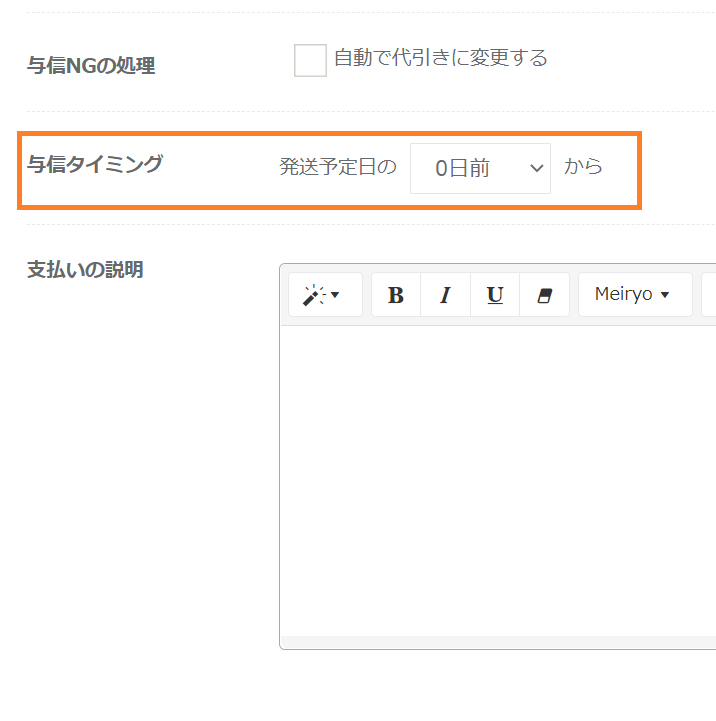Image resolution: width=716 pixels, height=721 pixels.
Task: Open the magic wand Style menu
Action: (325, 295)
